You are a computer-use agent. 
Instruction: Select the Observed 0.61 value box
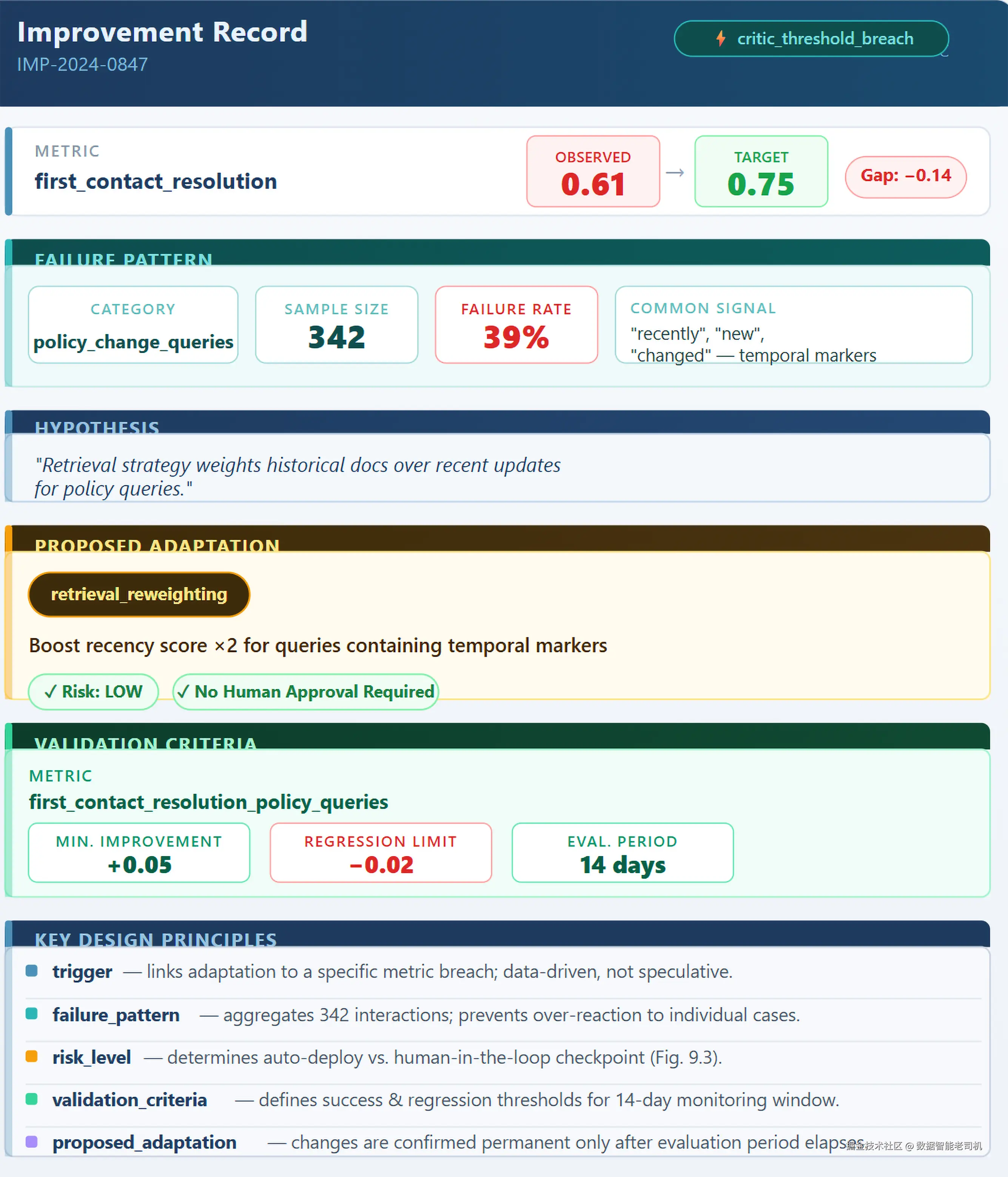[593, 171]
